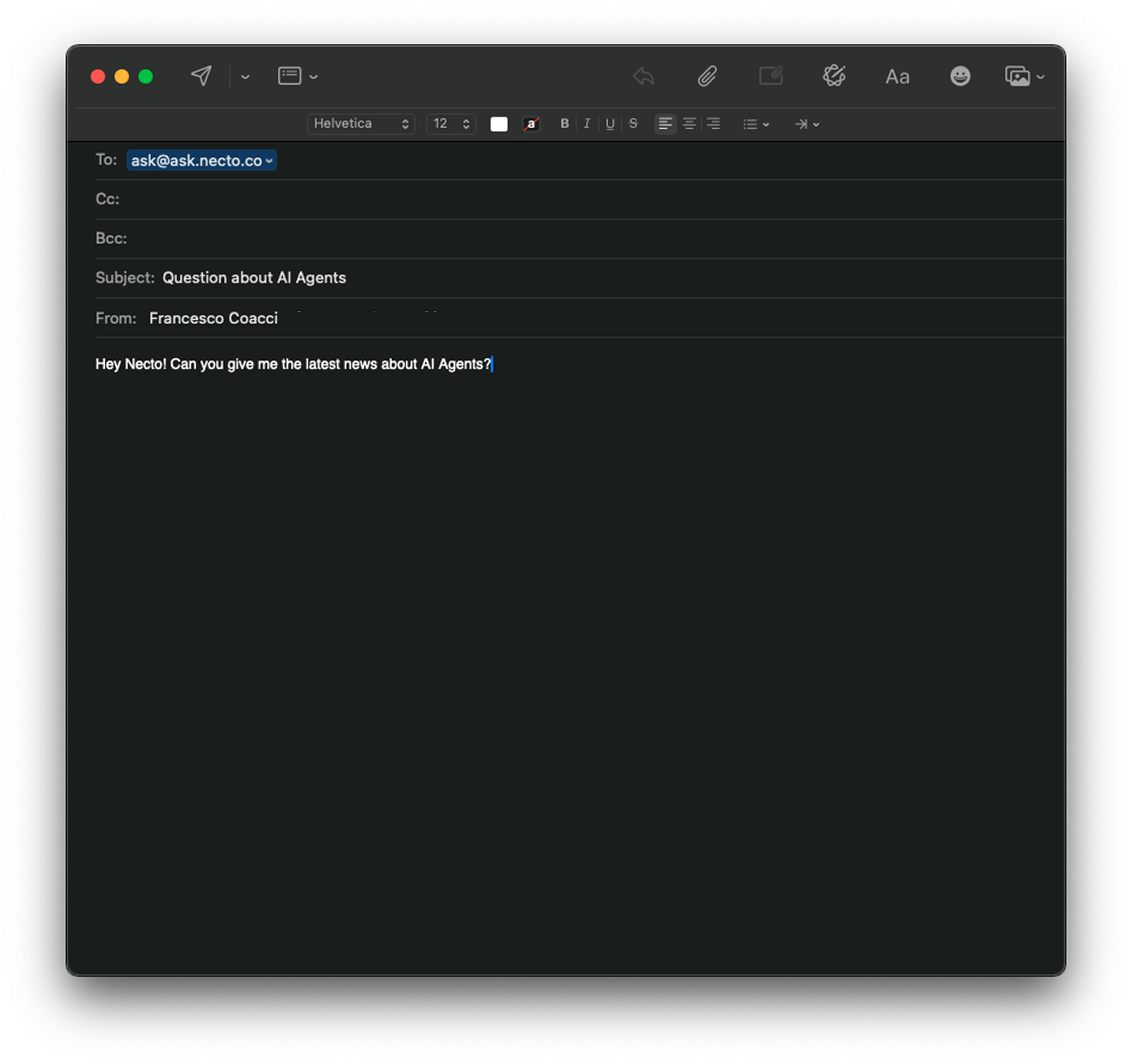The image size is (1132, 1064).
Task: Send the message with the paper plane icon
Action: (201, 76)
